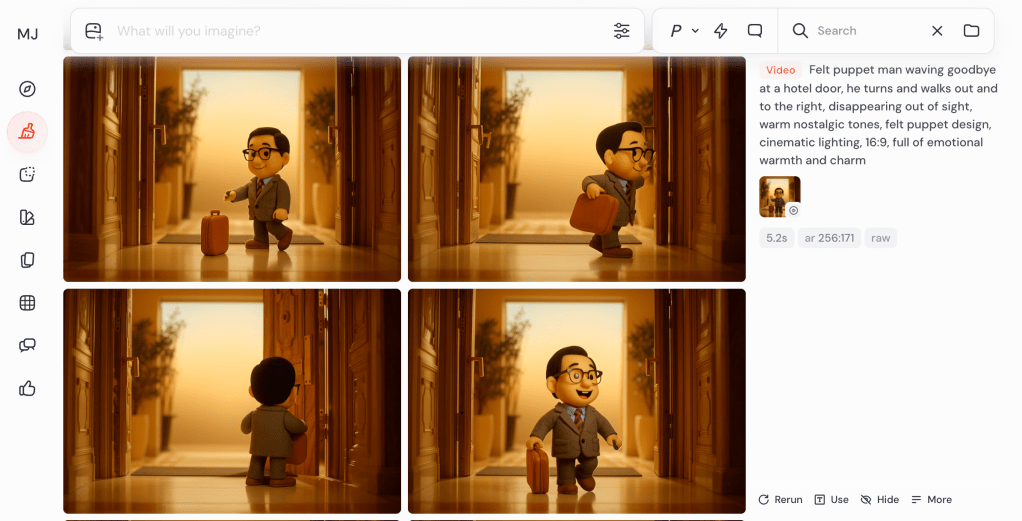The image size is (1022, 521).
Task: Expand the P personalization dropdown
Action: 684,31
